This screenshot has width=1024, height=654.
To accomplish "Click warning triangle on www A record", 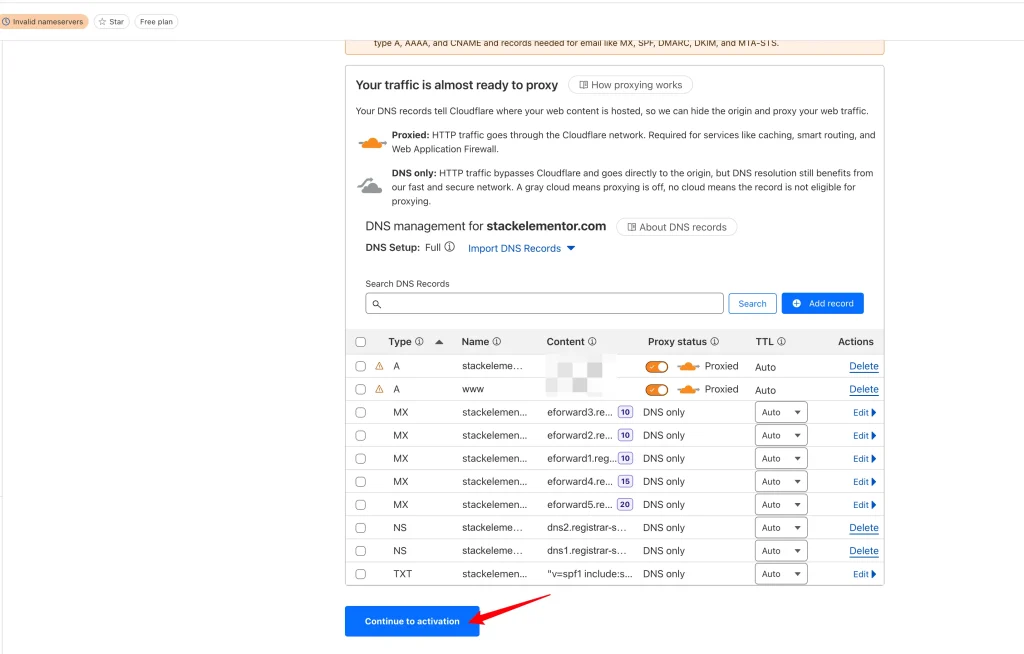I will click(x=379, y=389).
